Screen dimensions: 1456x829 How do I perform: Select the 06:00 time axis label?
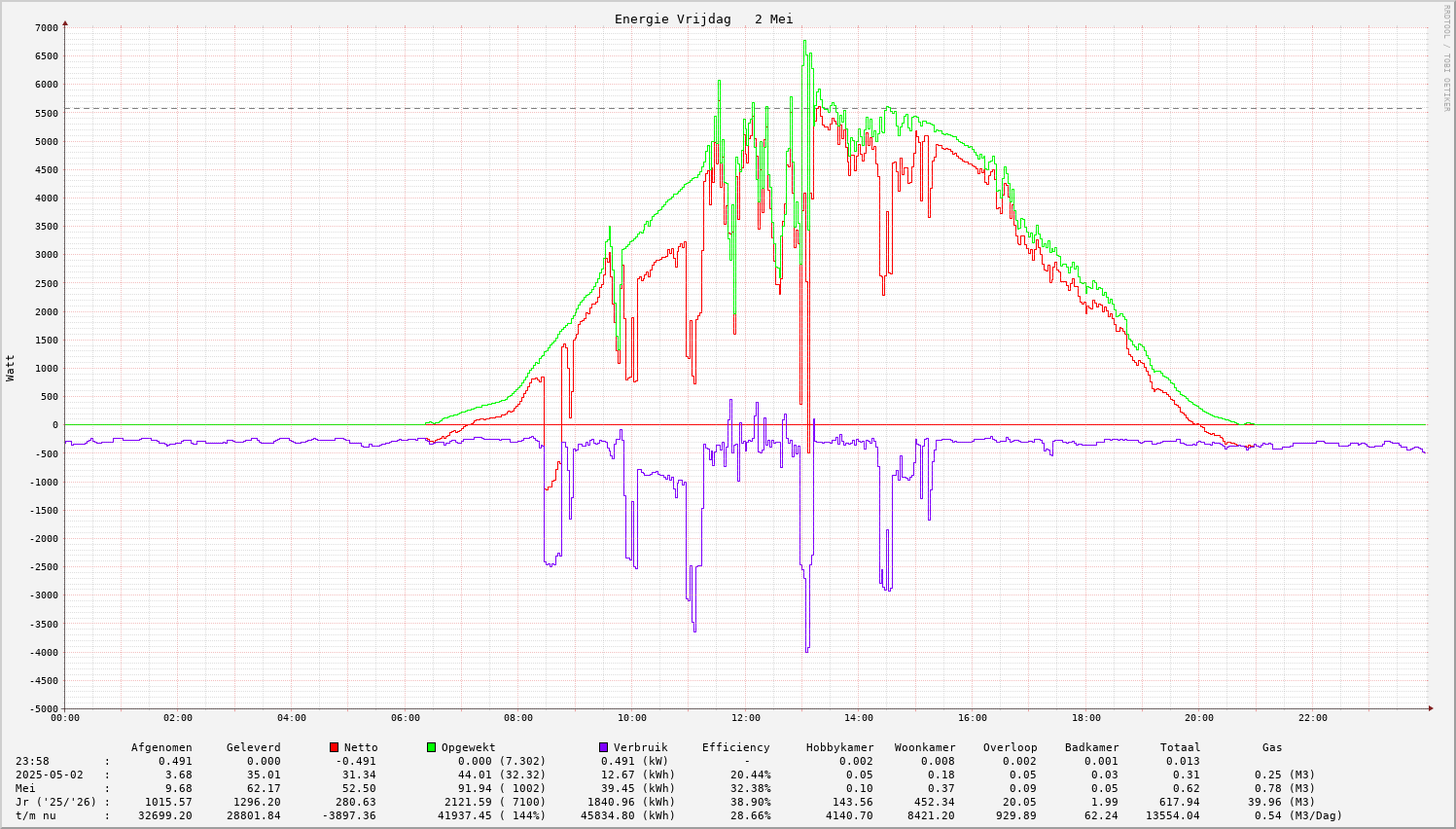[x=405, y=718]
